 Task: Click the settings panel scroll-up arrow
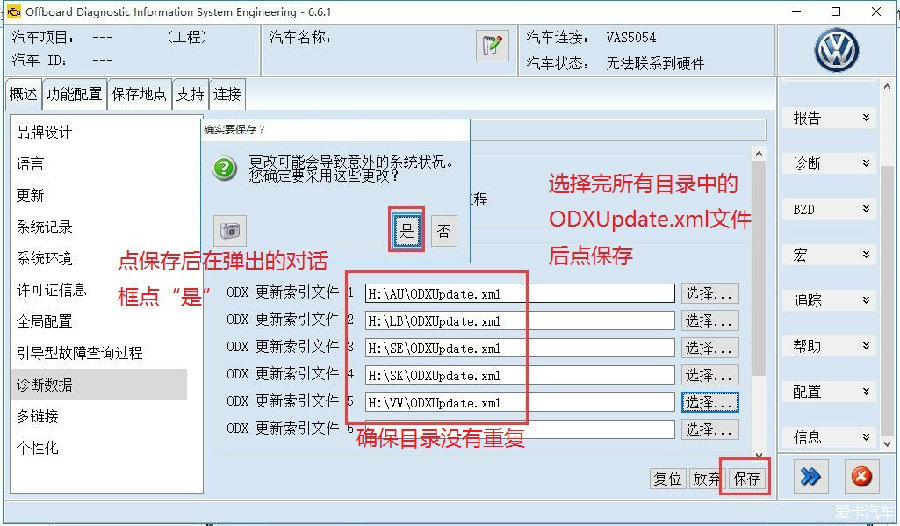click(759, 153)
